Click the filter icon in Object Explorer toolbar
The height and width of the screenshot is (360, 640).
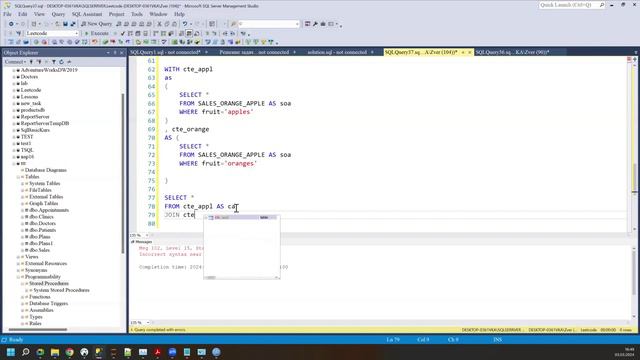(53, 62)
